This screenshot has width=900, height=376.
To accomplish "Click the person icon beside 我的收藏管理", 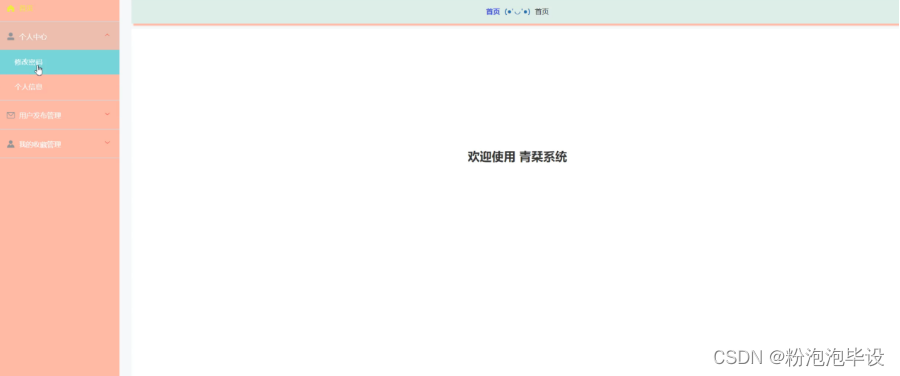I will [x=10, y=144].
